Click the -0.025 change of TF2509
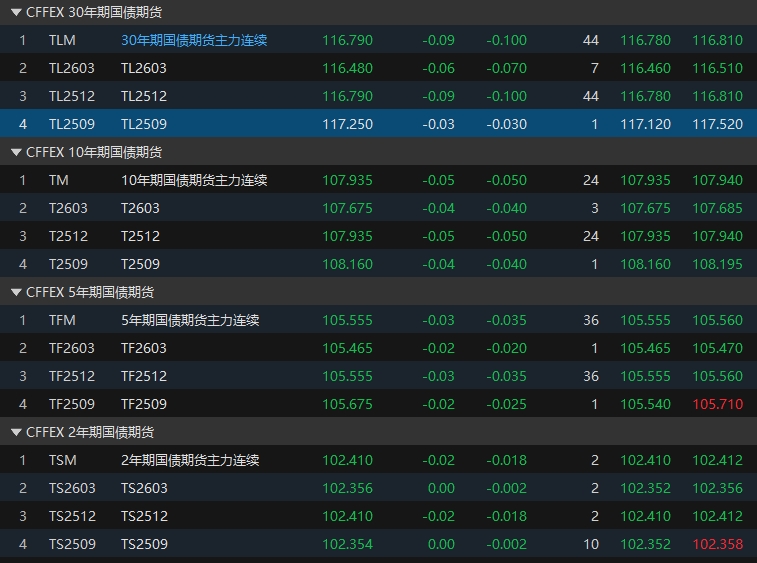Image resolution: width=757 pixels, height=563 pixels. (506, 404)
